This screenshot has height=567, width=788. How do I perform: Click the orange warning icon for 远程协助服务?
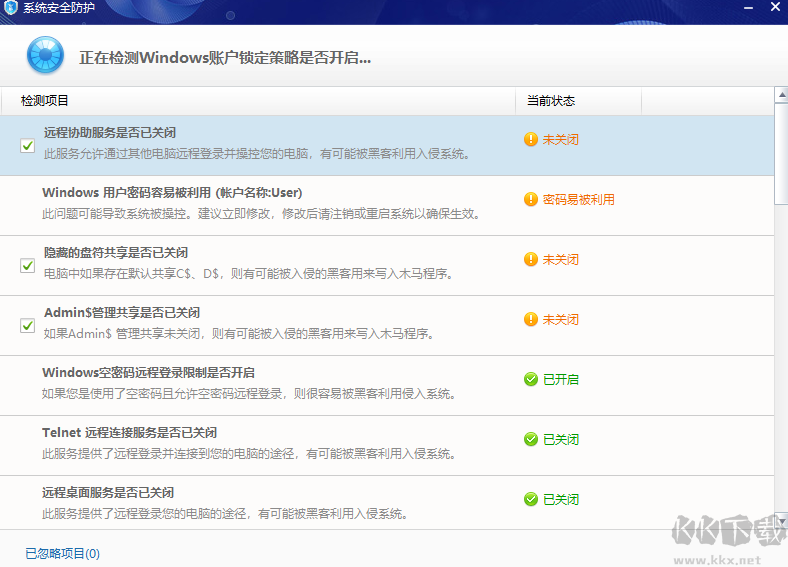(x=531, y=140)
